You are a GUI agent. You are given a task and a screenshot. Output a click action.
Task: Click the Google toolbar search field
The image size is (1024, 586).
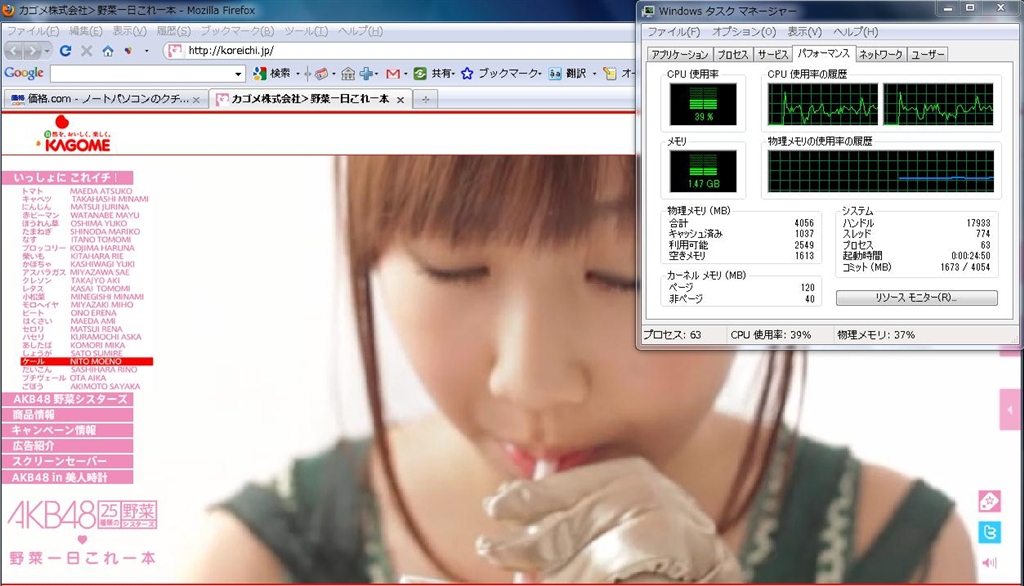click(140, 74)
